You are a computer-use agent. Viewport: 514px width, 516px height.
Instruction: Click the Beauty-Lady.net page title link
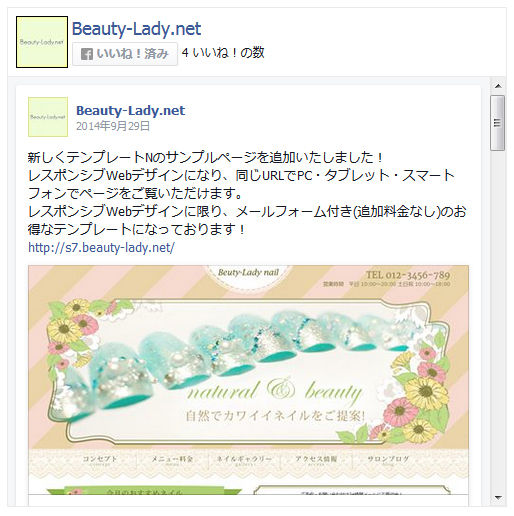(136, 29)
